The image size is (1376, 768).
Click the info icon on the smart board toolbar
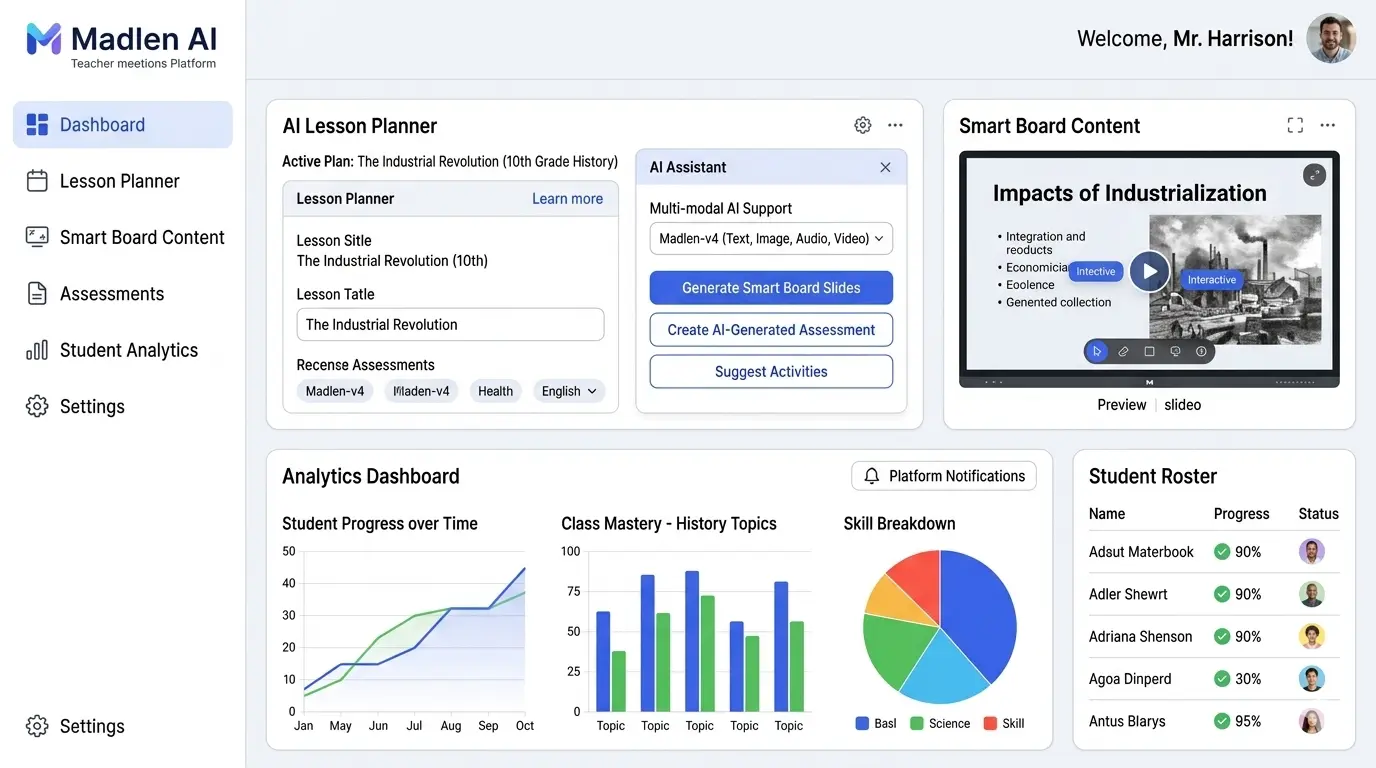(1202, 351)
